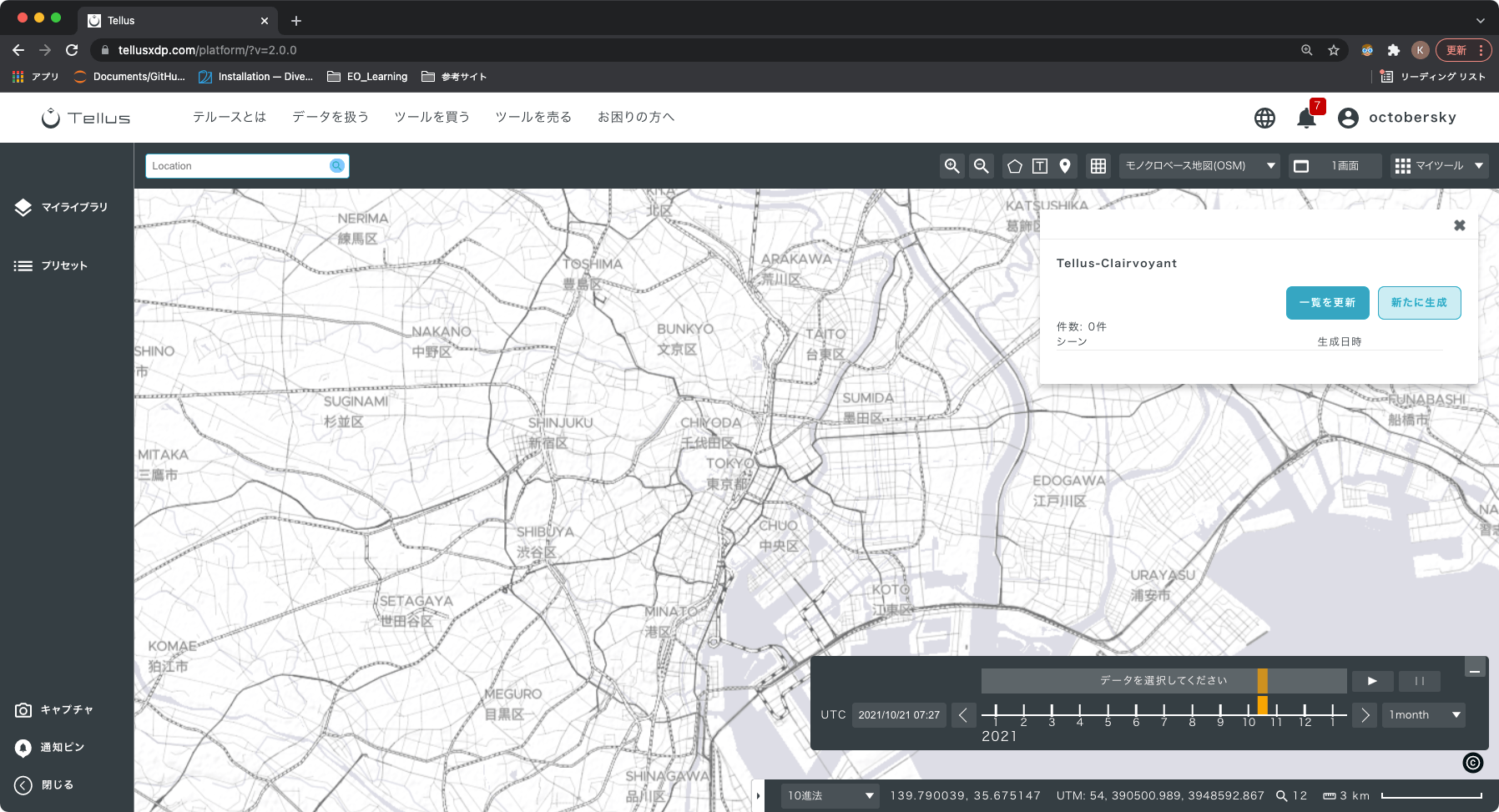The width and height of the screenshot is (1499, 812).
Task: Click the 新たに生成 button
Action: tap(1420, 303)
